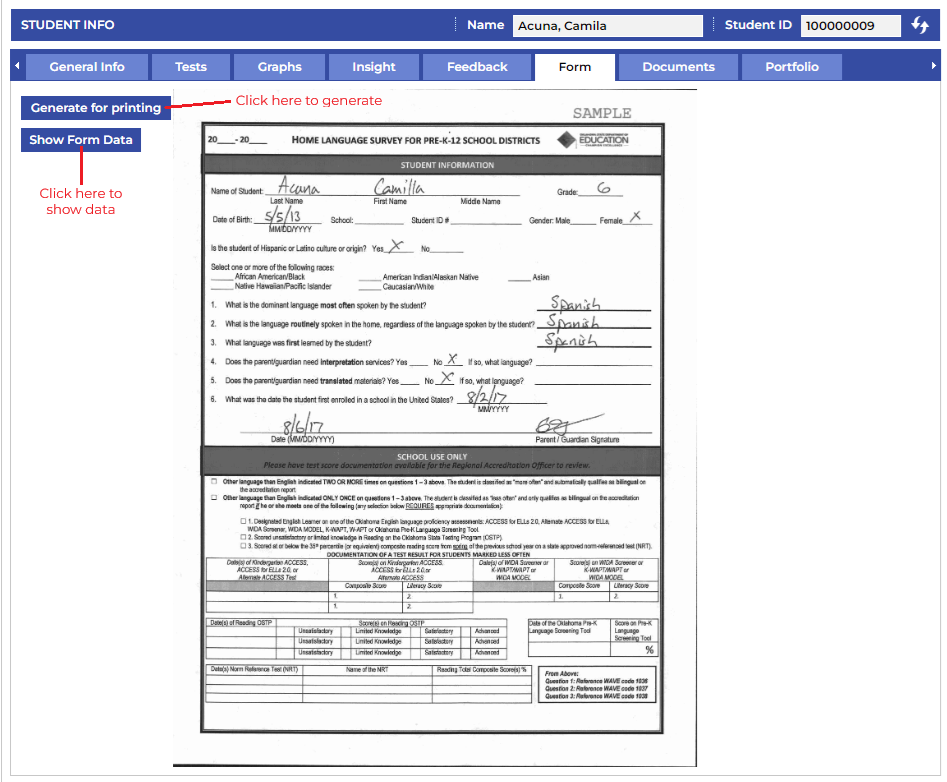
Task: Select the Insight tab
Action: click(x=374, y=67)
